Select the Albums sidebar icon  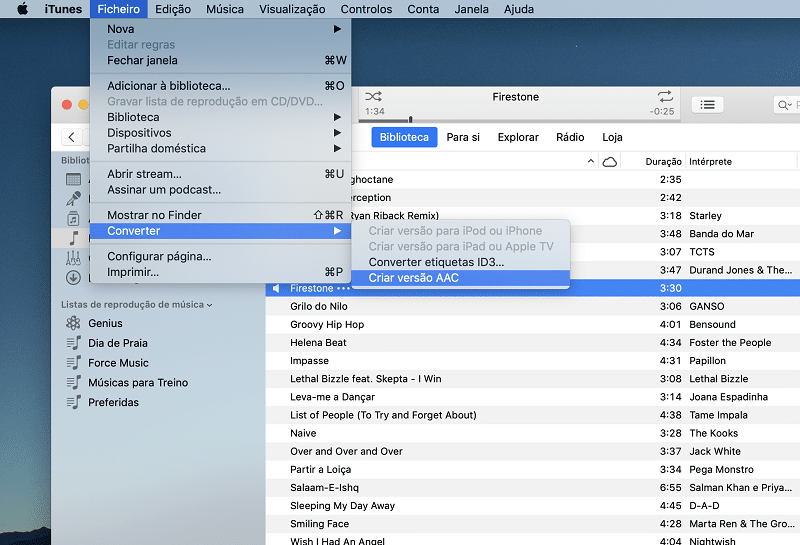[73, 218]
